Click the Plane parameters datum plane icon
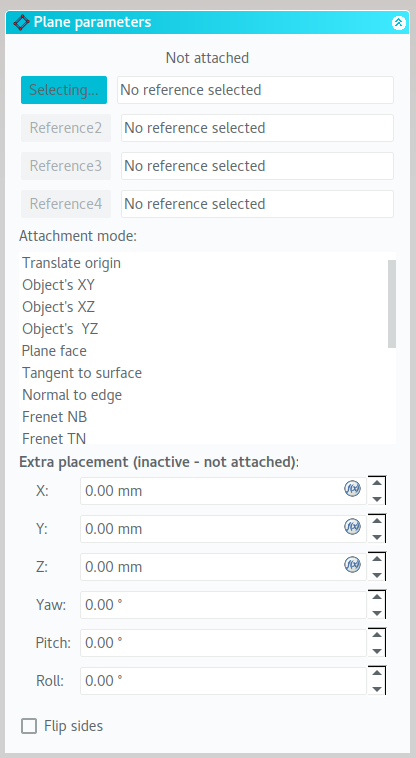The width and height of the screenshot is (416, 758). point(21,22)
